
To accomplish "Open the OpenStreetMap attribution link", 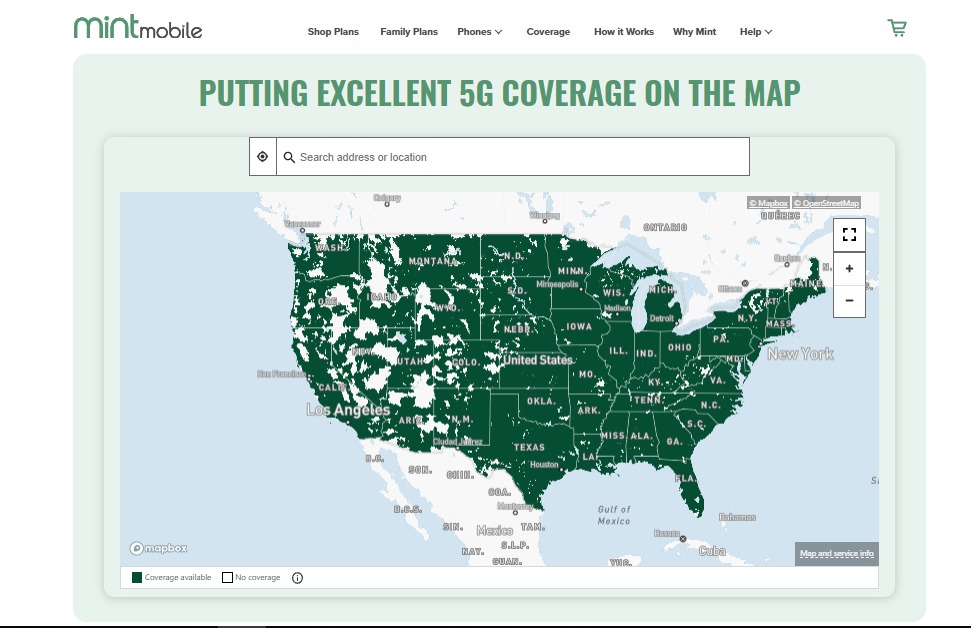I will coord(826,203).
